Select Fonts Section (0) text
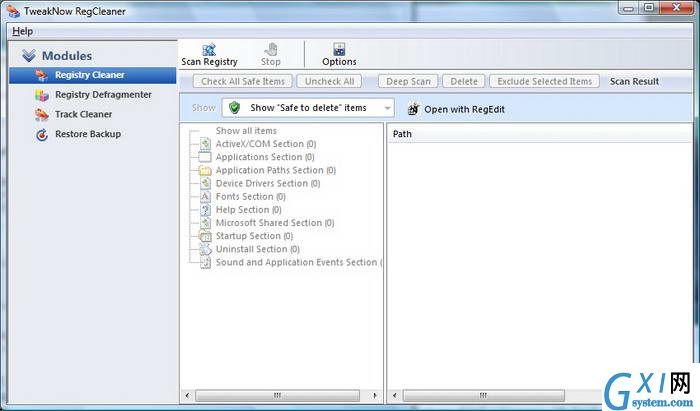700x411 pixels. 250,197
